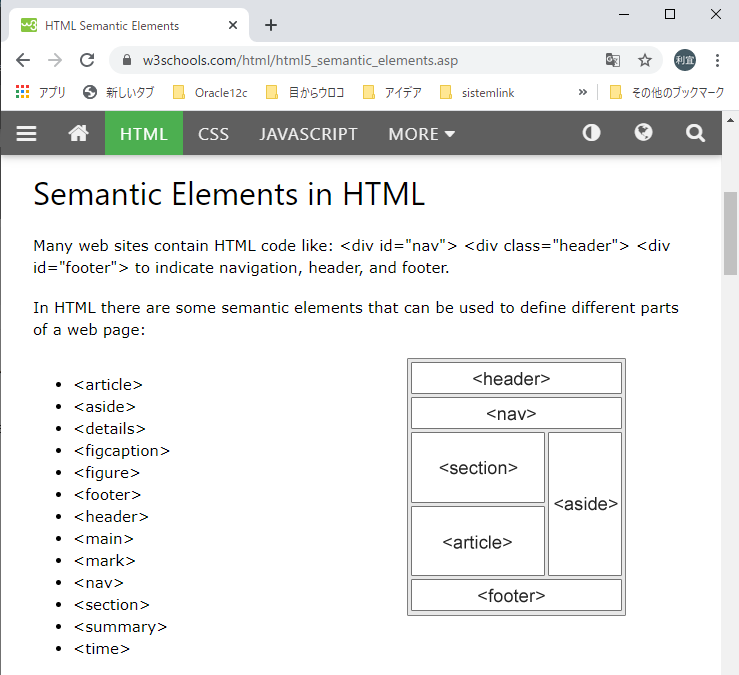Viewport: 739px width, 675px height.
Task: Maximize the Chrome window
Action: pyautogui.click(x=670, y=14)
